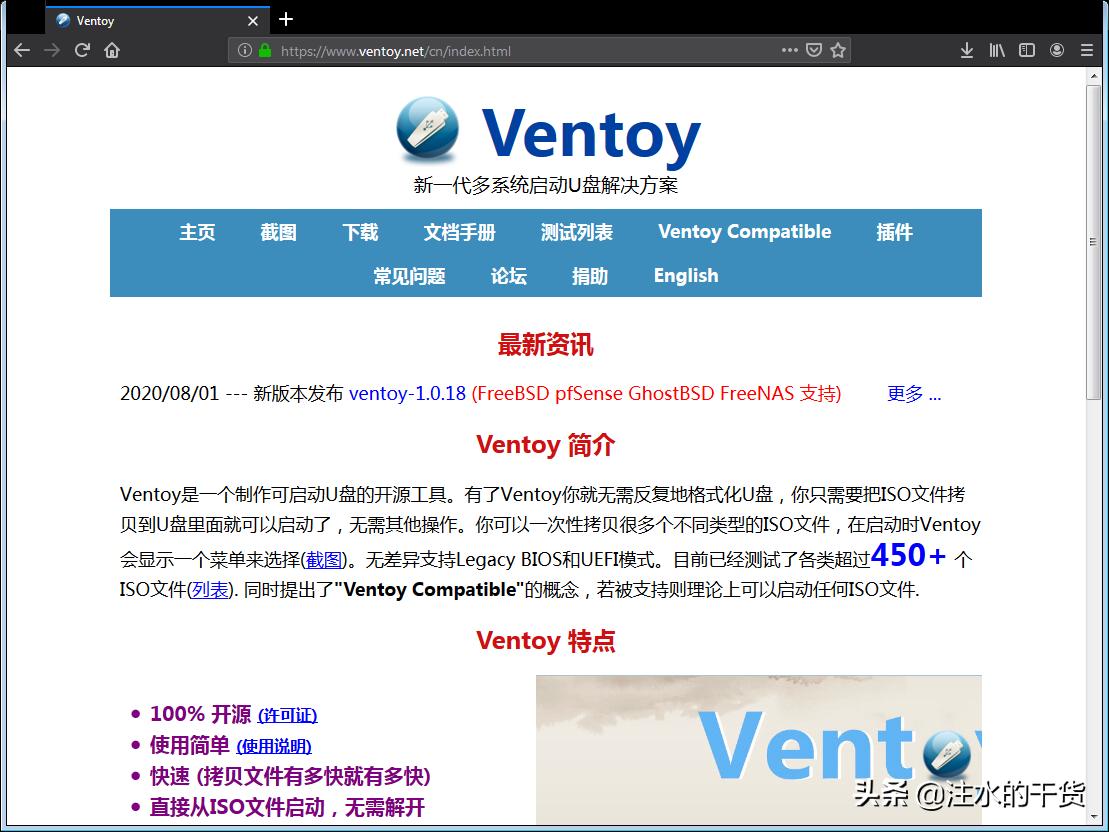Open the 测试列表 nav item

[576, 232]
